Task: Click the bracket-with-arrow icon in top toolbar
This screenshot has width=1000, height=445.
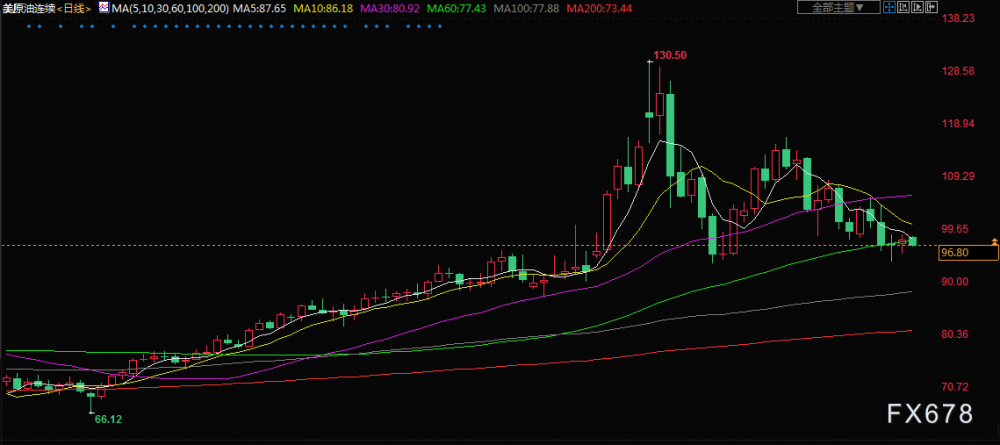Action: point(932,7)
